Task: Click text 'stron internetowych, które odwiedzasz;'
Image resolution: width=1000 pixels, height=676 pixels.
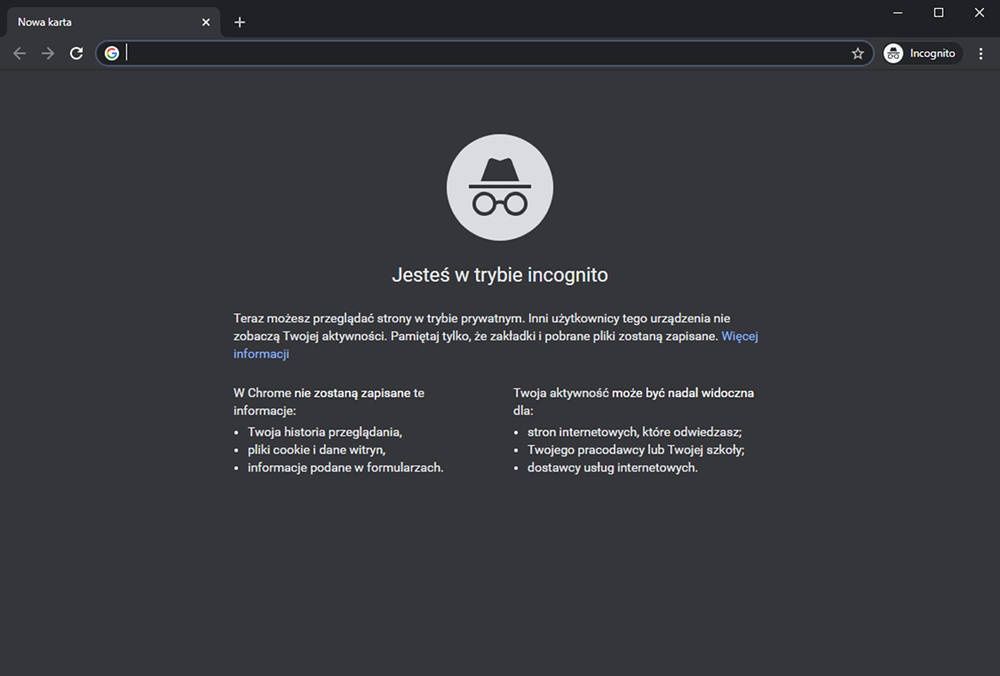Action: [635, 432]
